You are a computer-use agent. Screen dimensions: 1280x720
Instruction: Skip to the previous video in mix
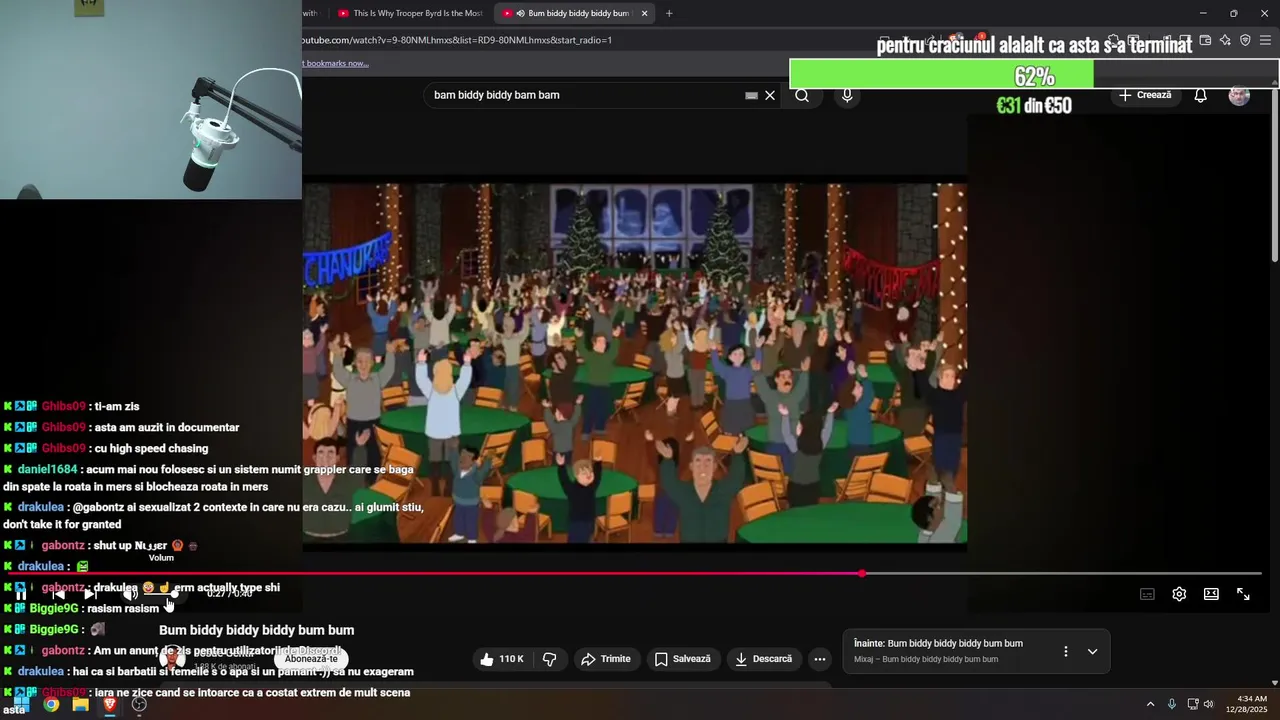point(59,594)
